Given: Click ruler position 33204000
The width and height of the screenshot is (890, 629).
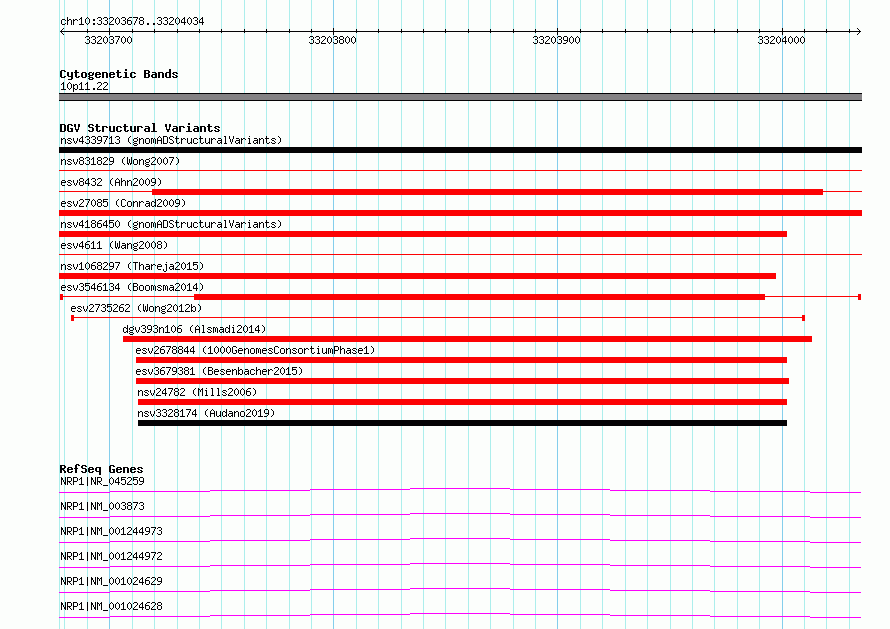Looking at the screenshot, I should click(x=782, y=40).
